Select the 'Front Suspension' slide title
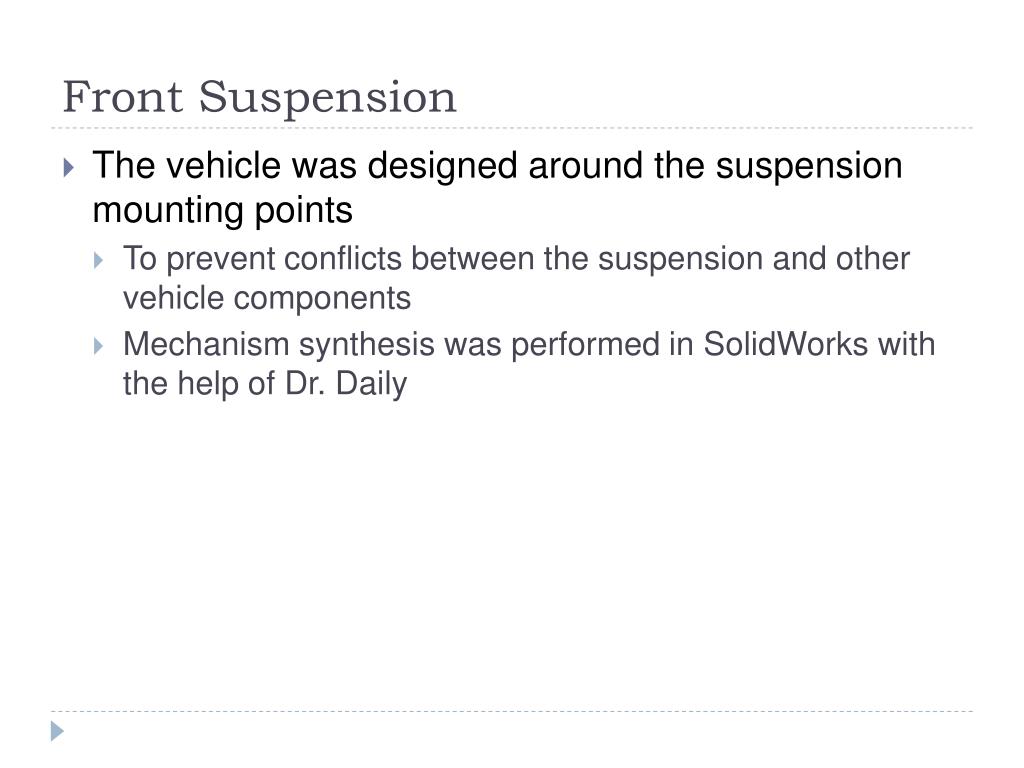 click(259, 97)
